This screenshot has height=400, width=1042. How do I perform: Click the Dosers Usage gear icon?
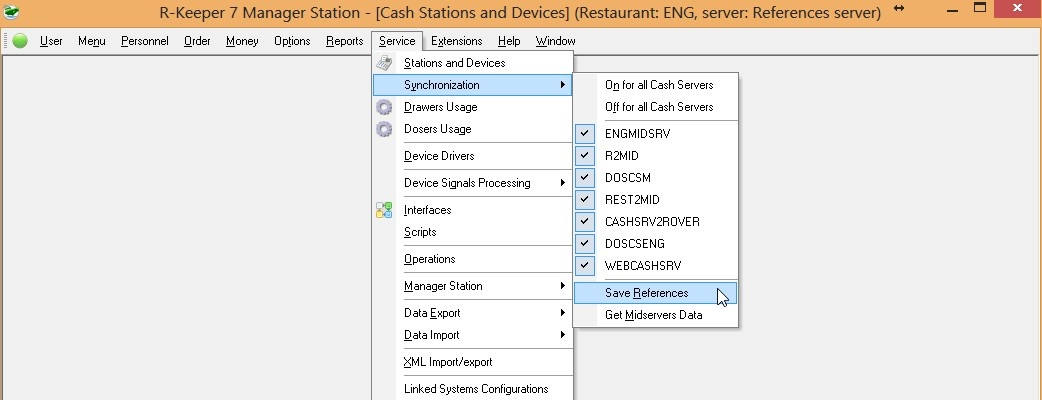click(x=384, y=129)
